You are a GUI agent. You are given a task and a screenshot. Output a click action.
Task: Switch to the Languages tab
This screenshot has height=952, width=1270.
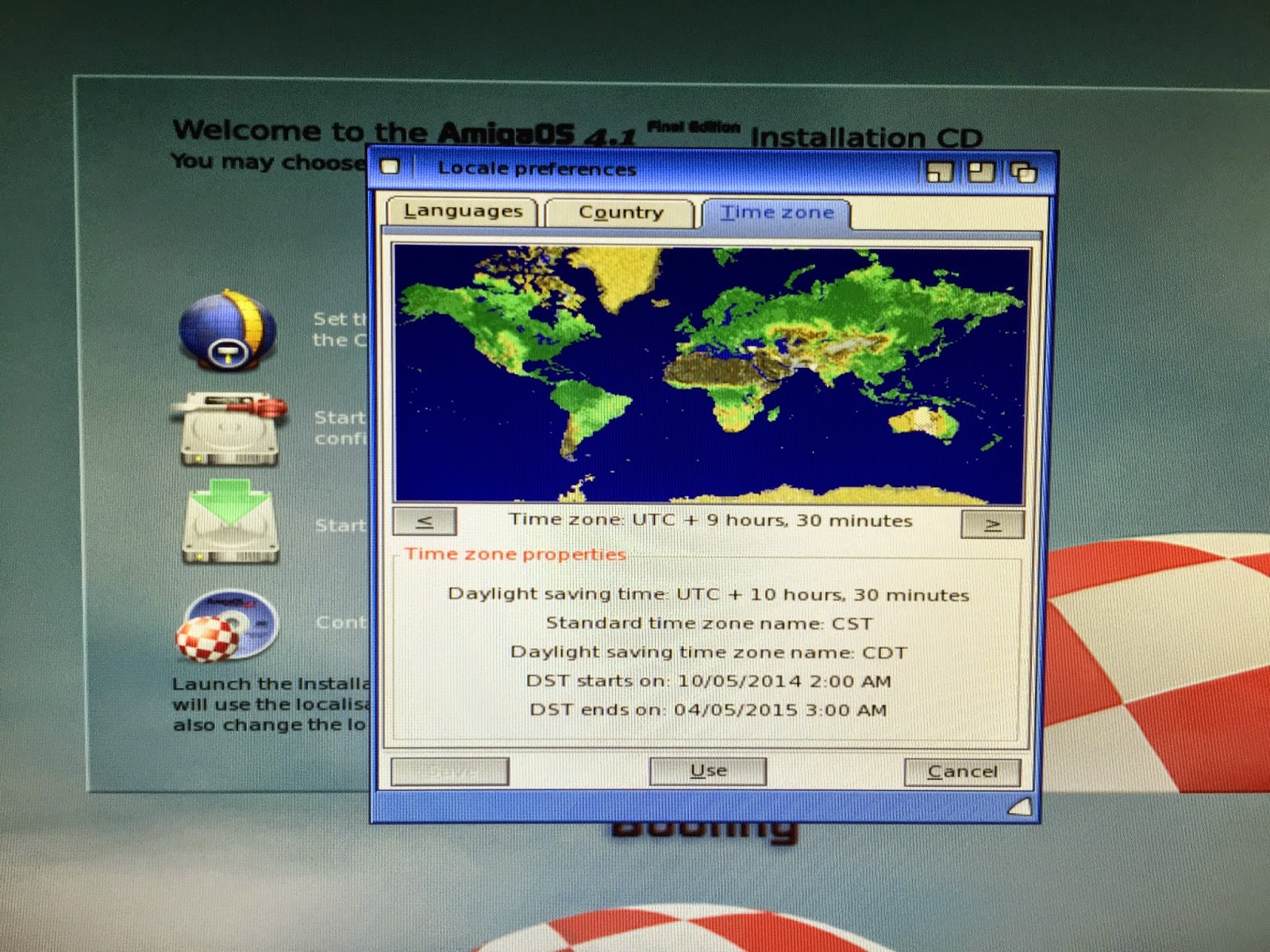462,212
